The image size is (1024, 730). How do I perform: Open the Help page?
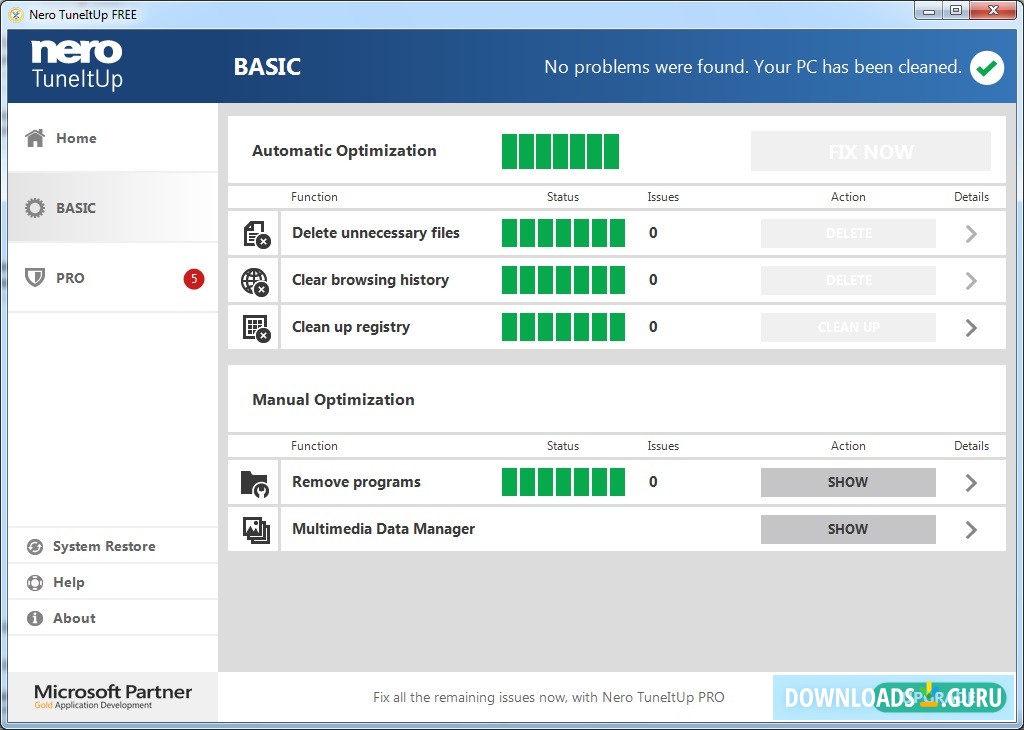113,582
